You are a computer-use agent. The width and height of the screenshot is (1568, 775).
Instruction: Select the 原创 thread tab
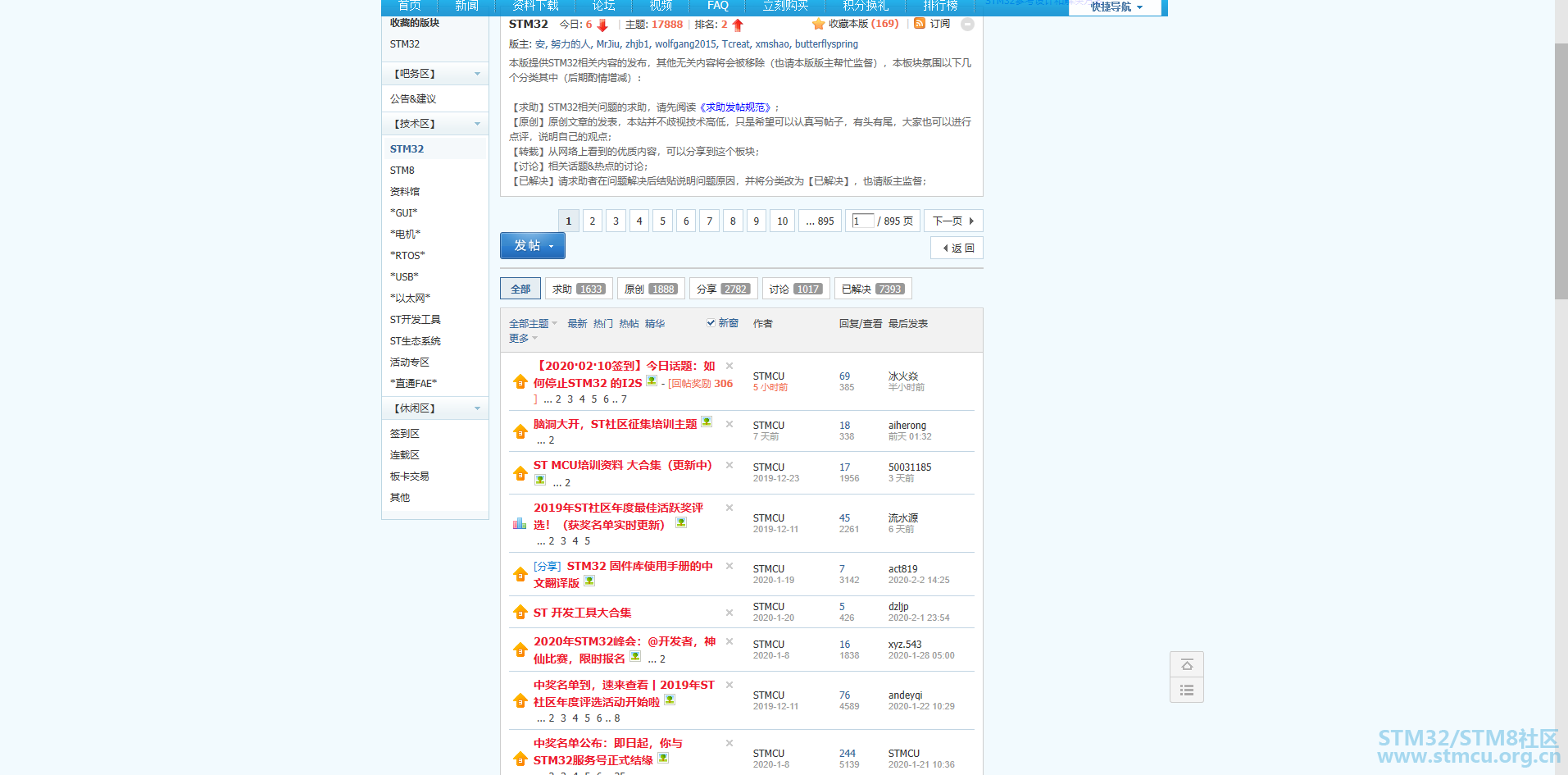651,289
